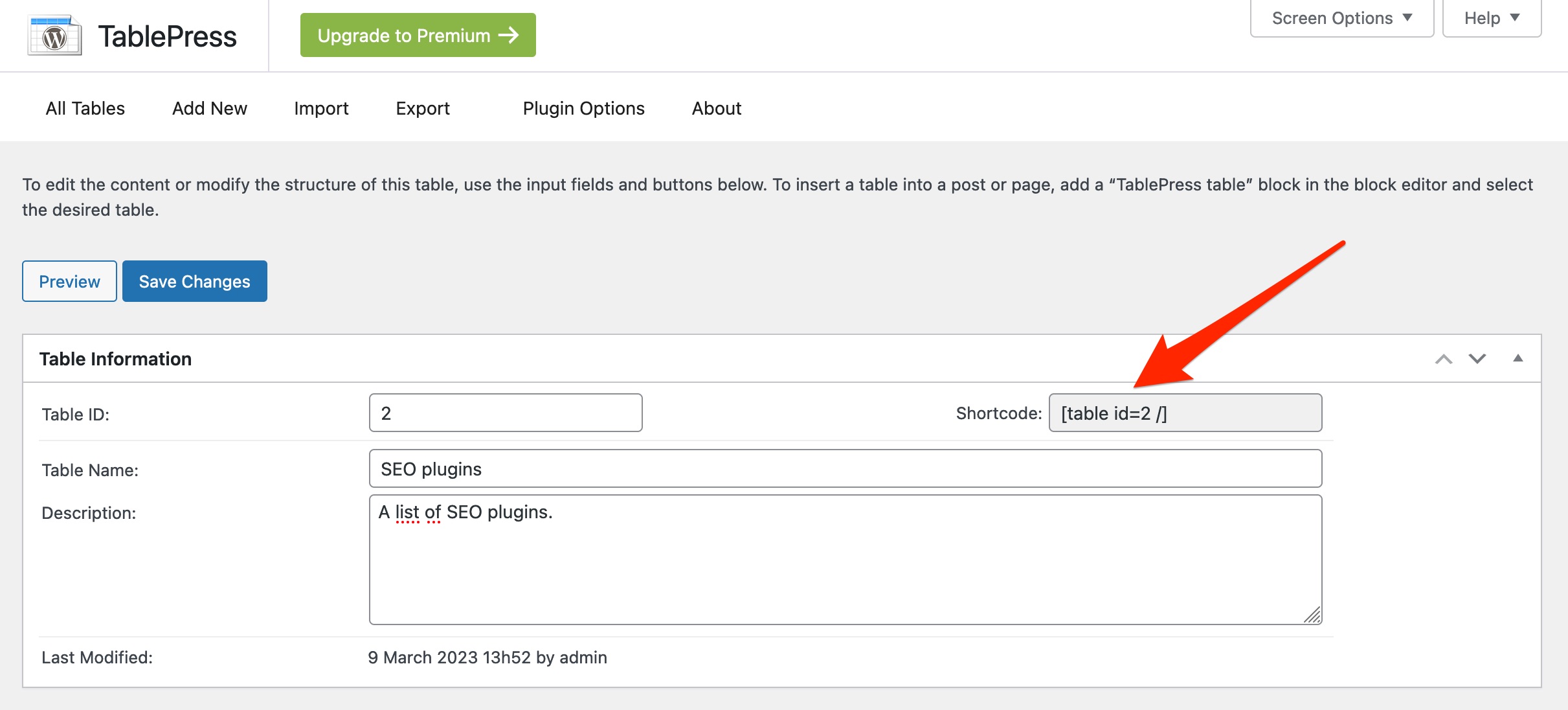This screenshot has width=1568, height=710.
Task: Click the Table Information heading
Action: (115, 359)
